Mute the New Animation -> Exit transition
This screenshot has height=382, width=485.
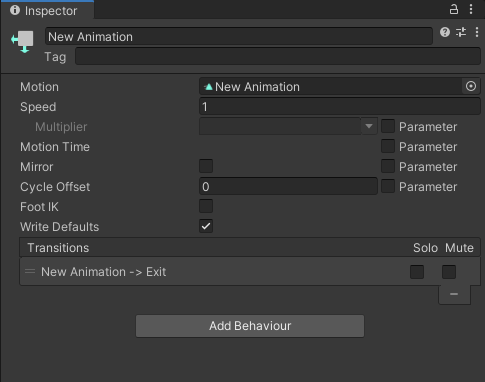(x=449, y=272)
